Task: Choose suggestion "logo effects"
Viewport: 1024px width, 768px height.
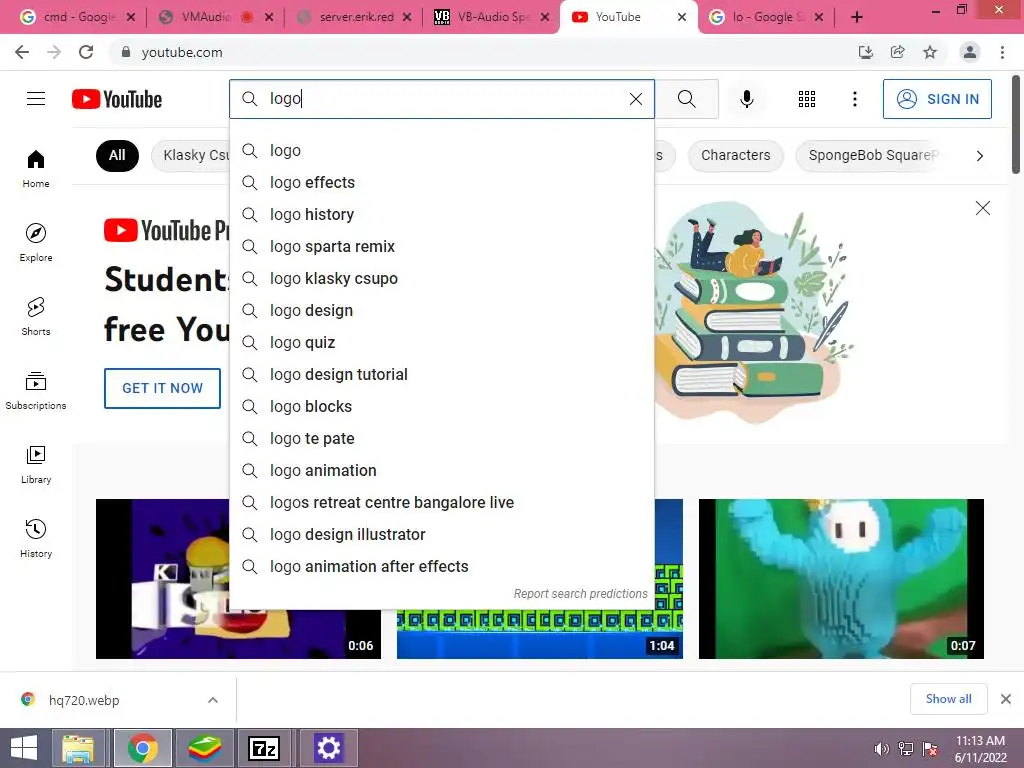Action: (x=441, y=182)
